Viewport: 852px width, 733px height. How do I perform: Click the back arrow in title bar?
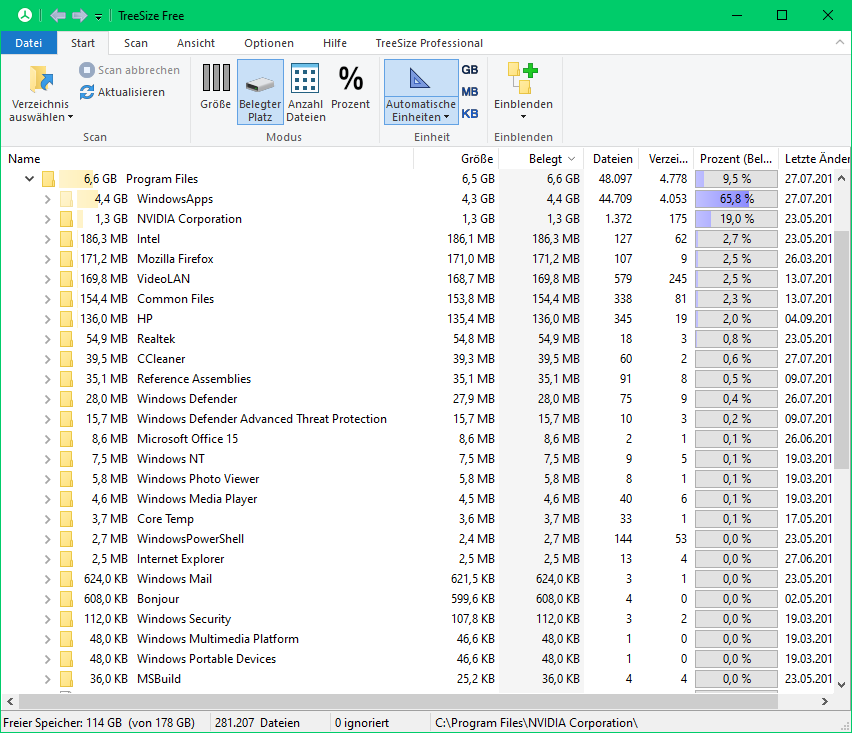58,15
